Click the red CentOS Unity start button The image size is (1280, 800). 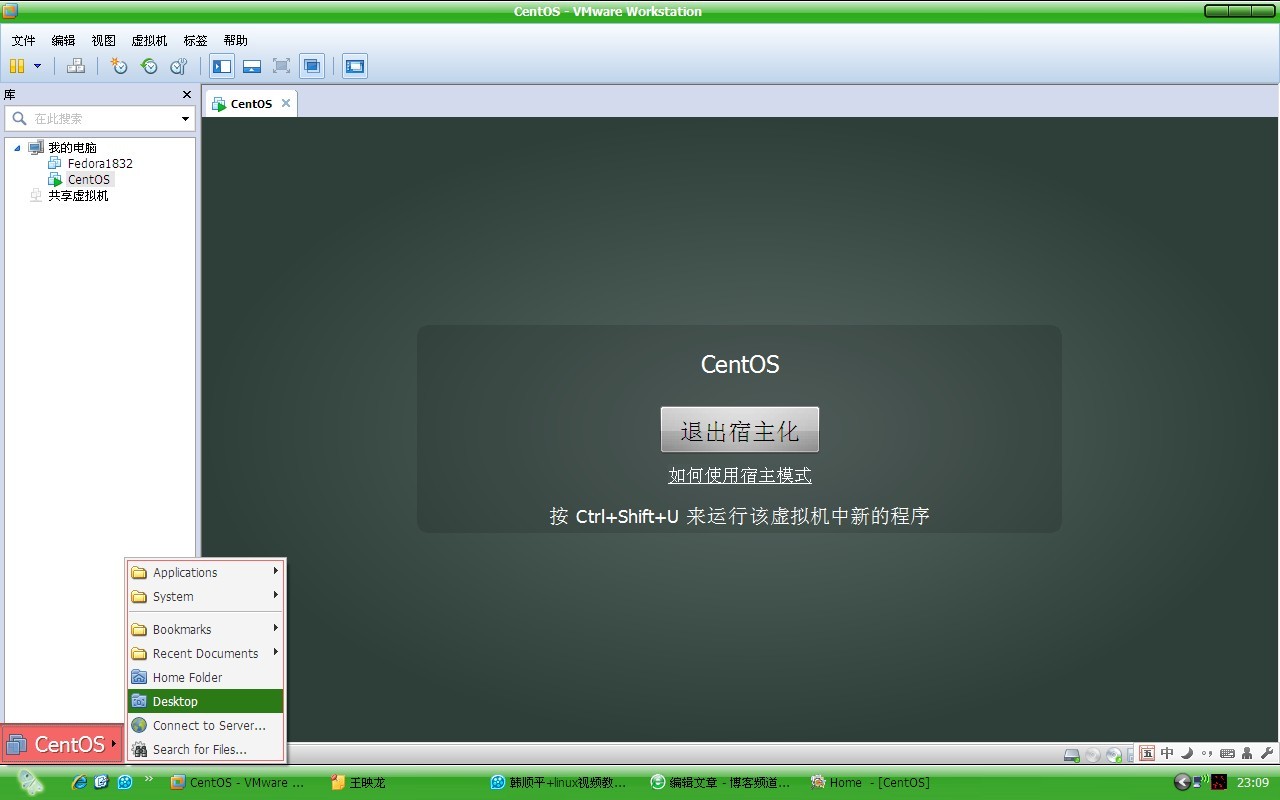(x=61, y=744)
